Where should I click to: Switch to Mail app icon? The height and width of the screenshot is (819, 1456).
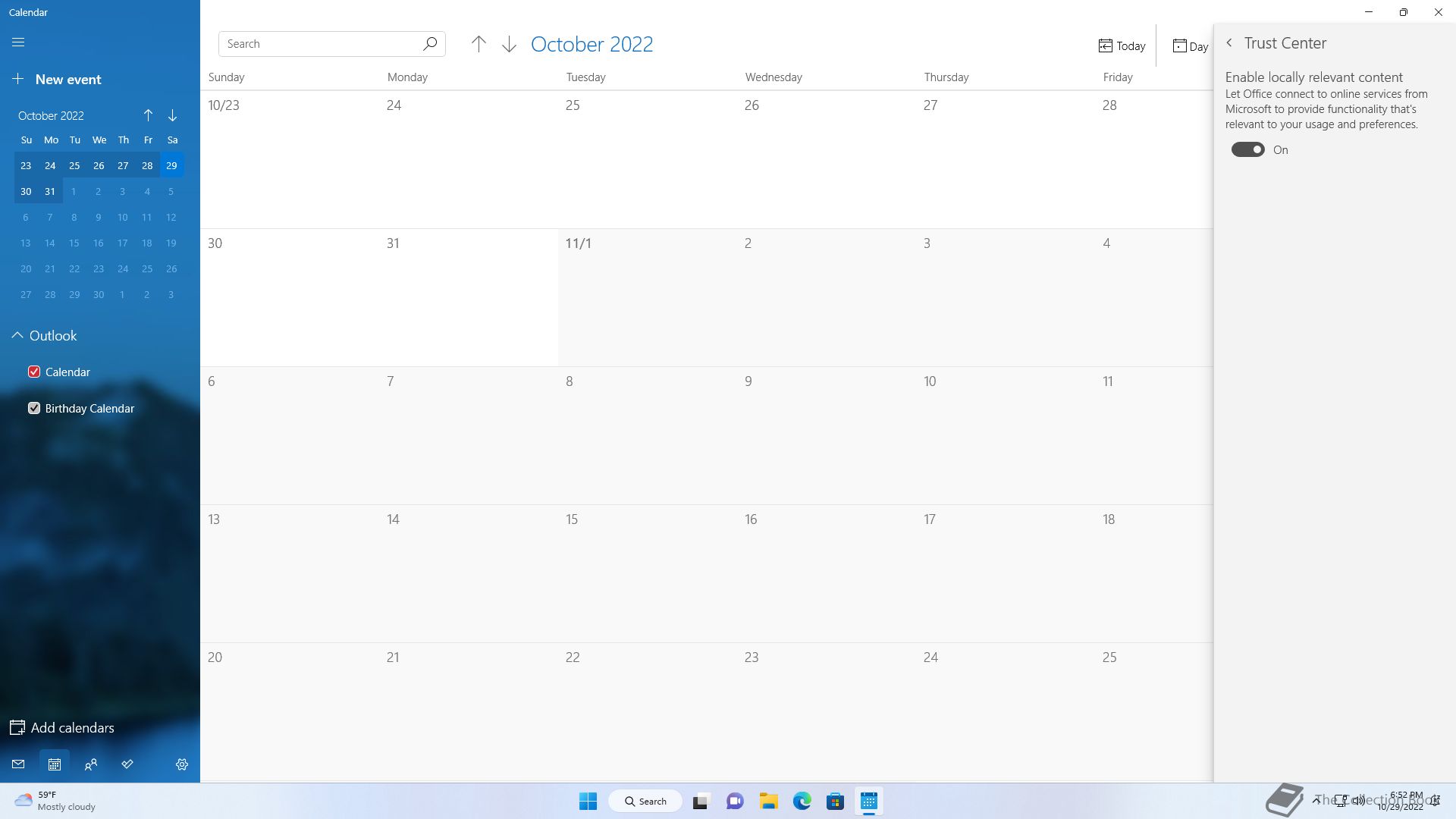18,764
